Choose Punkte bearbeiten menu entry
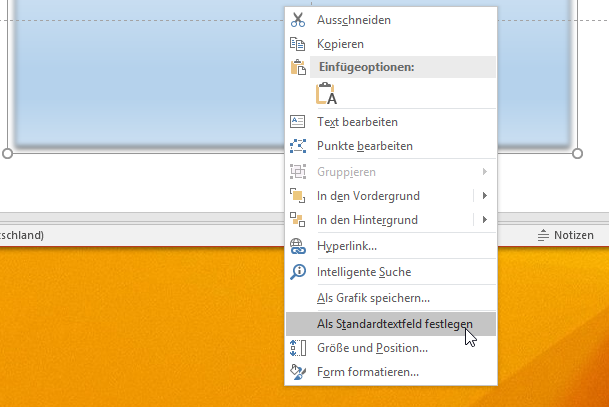 pos(391,146)
